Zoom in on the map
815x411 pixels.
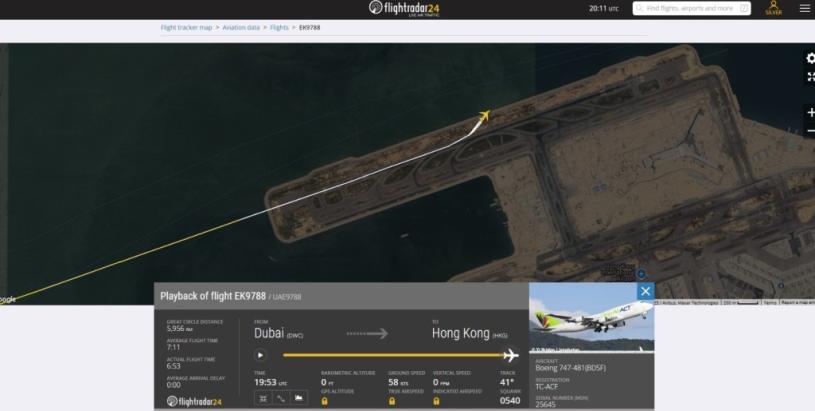810,113
